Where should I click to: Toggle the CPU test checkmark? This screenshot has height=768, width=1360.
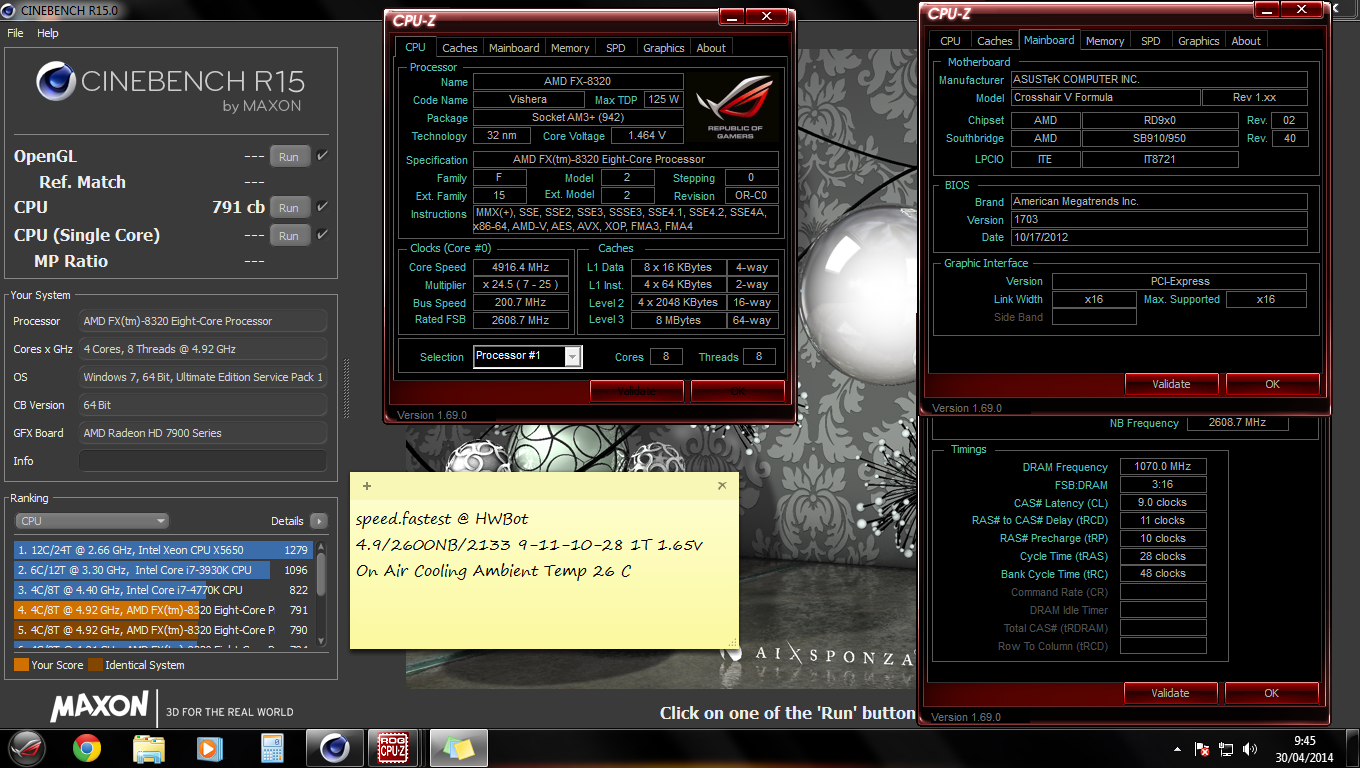(x=322, y=207)
